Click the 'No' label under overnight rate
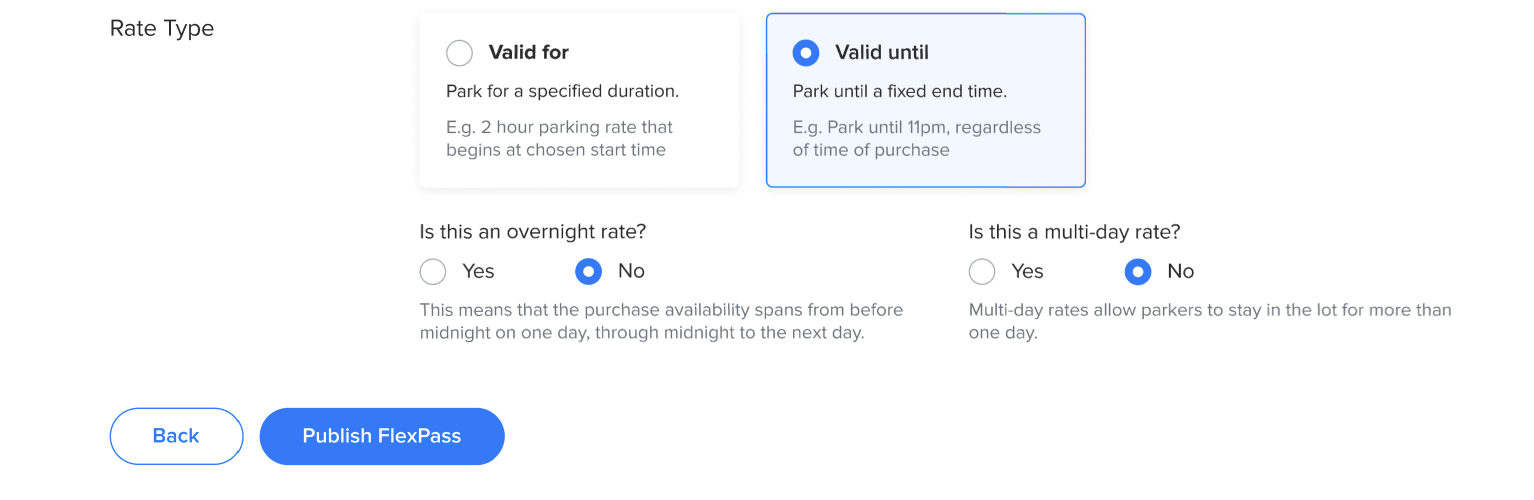 631,271
